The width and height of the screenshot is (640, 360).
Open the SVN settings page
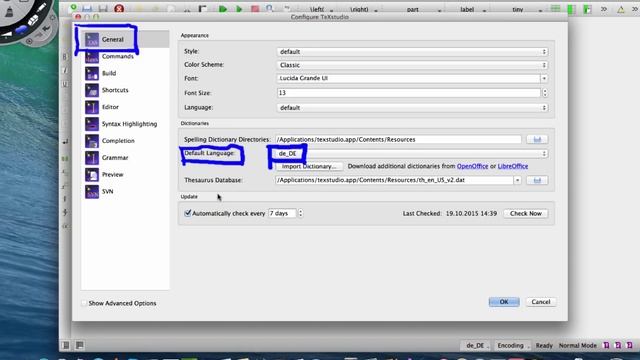[125, 191]
